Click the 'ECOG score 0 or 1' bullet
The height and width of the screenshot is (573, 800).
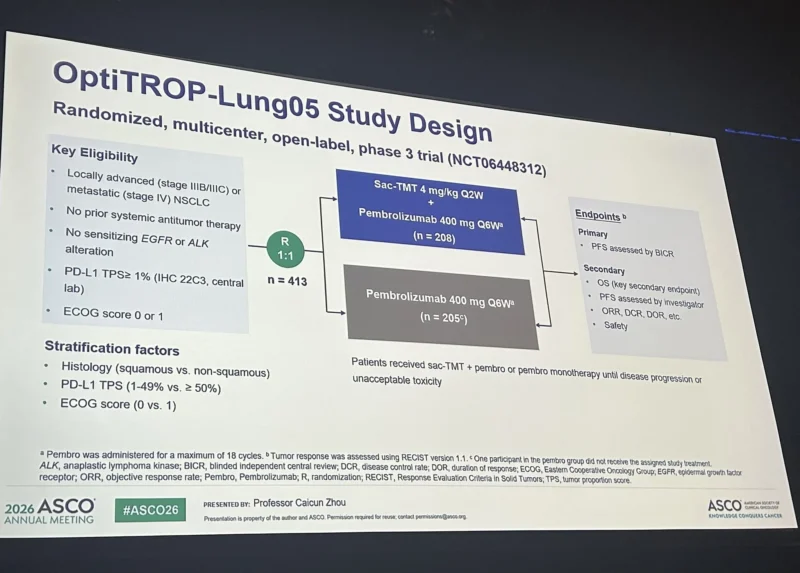113,313
